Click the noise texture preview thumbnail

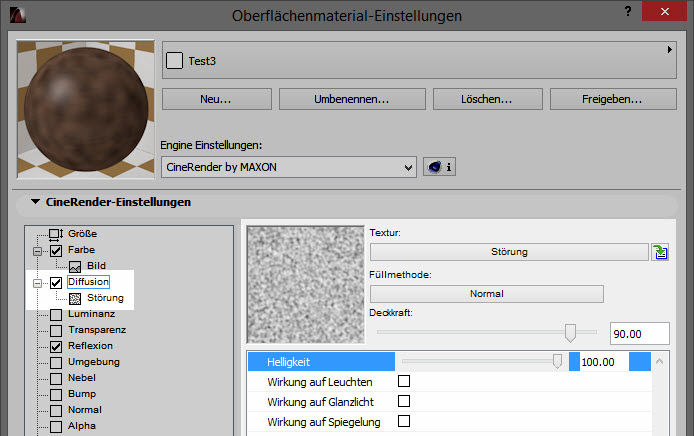pos(306,285)
